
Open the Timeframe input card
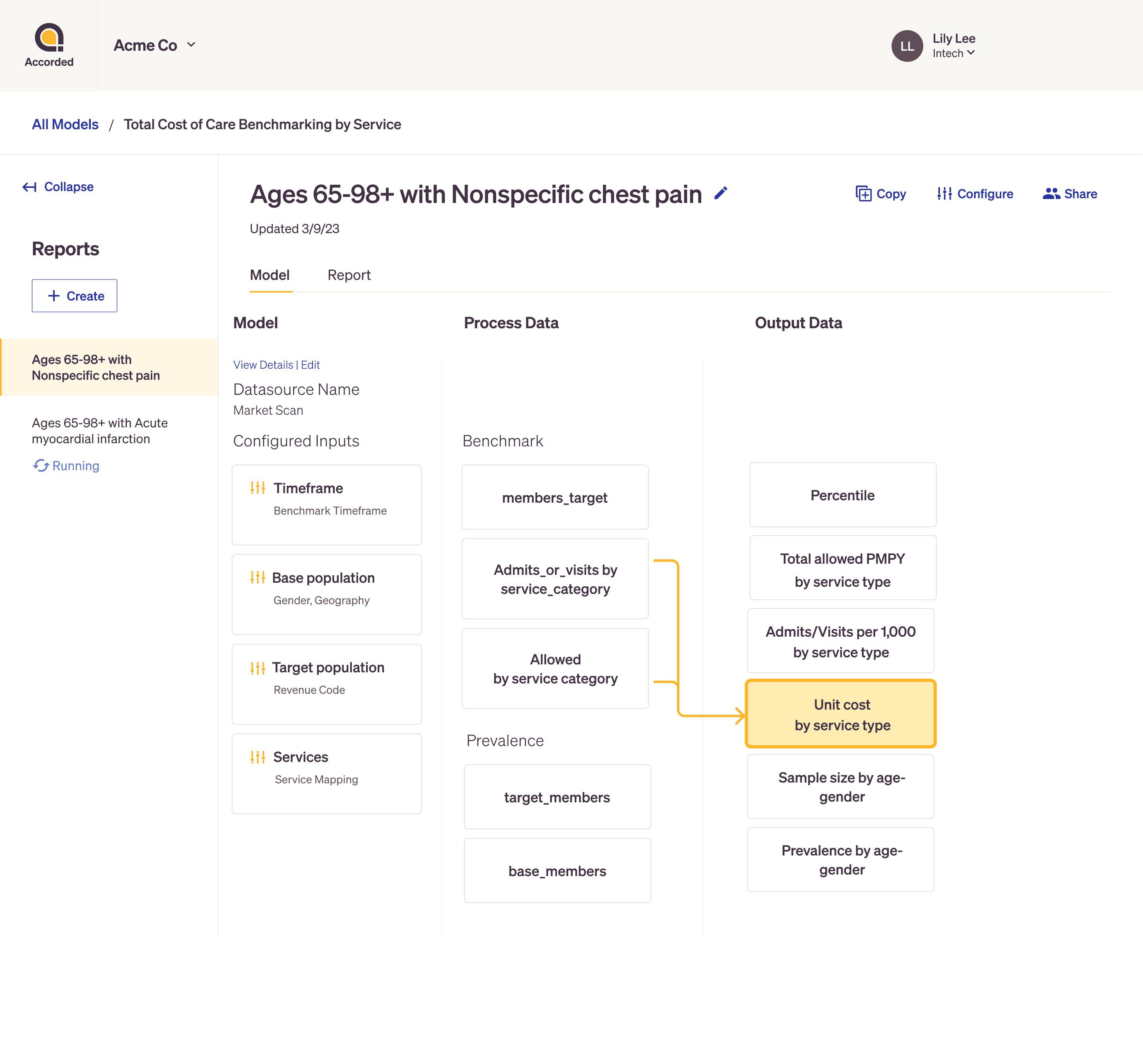(326, 505)
